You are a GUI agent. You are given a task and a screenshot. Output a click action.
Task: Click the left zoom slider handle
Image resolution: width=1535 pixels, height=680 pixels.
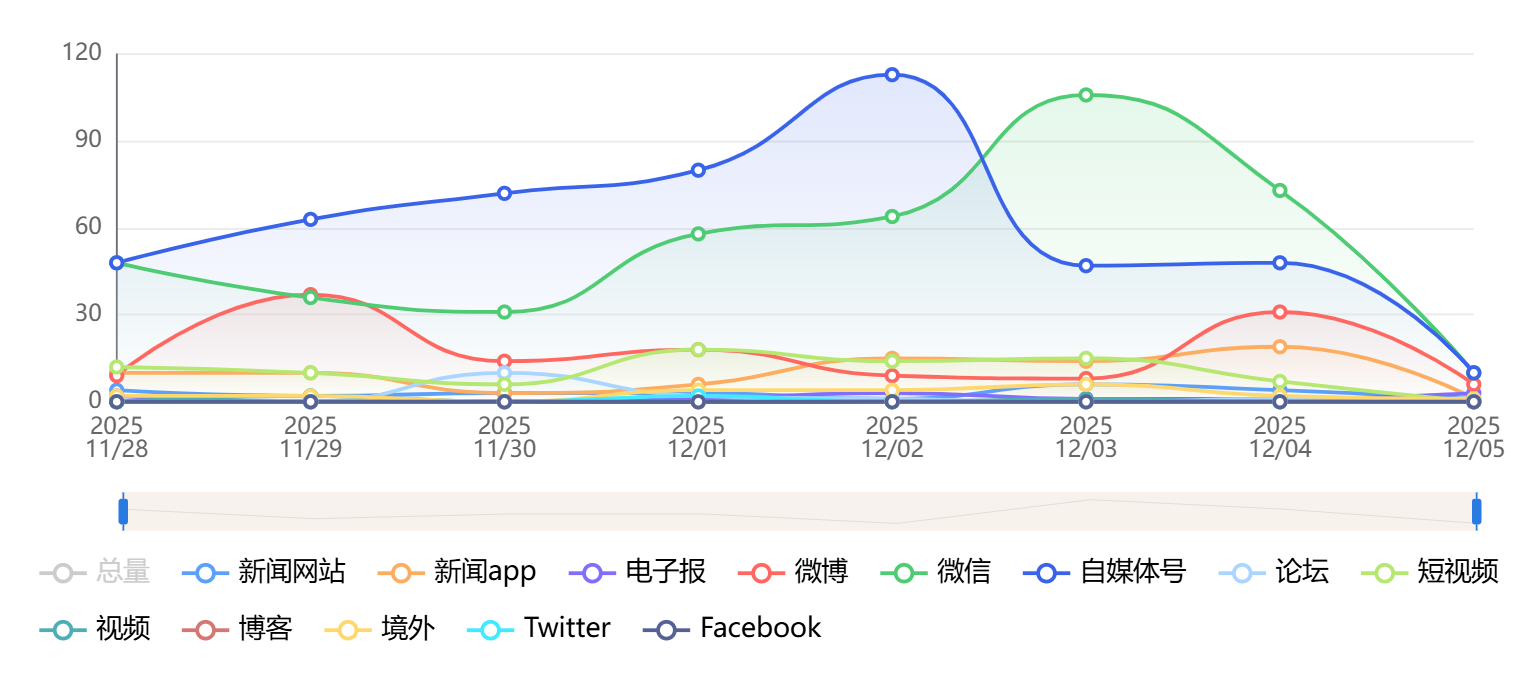point(123,512)
